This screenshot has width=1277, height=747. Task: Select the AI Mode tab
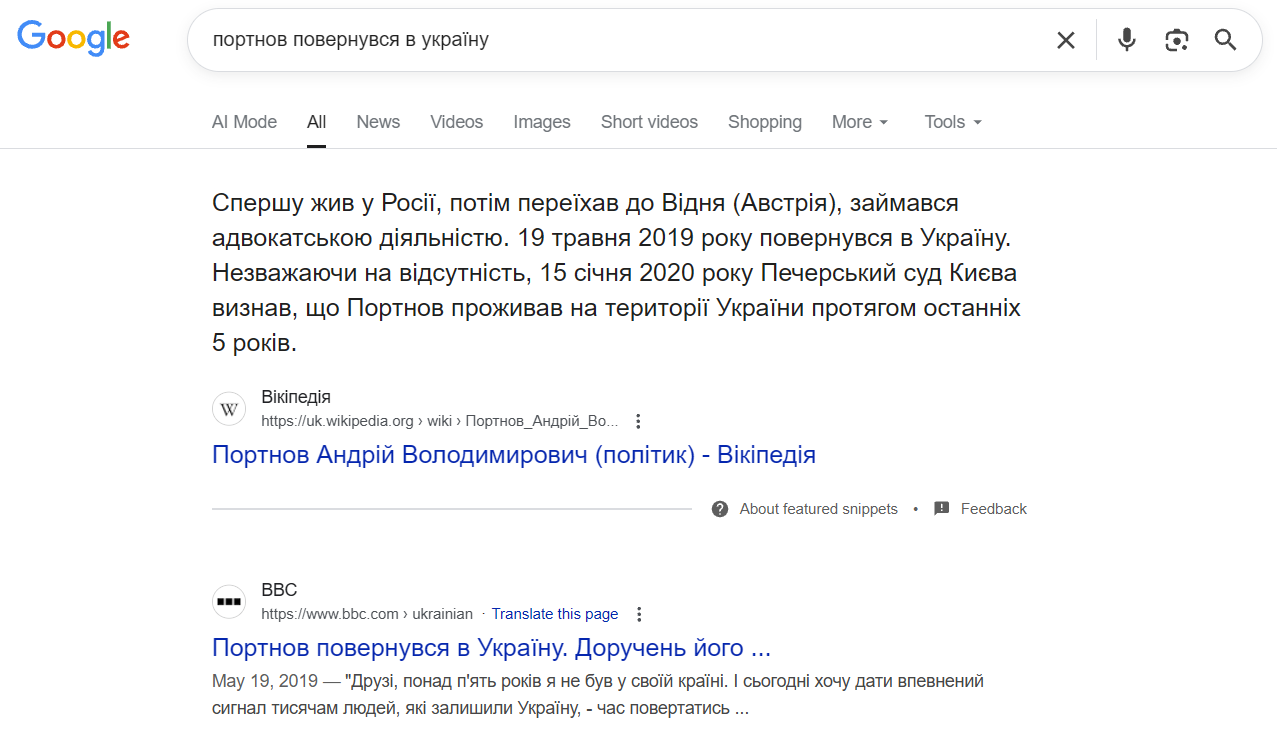pyautogui.click(x=244, y=122)
